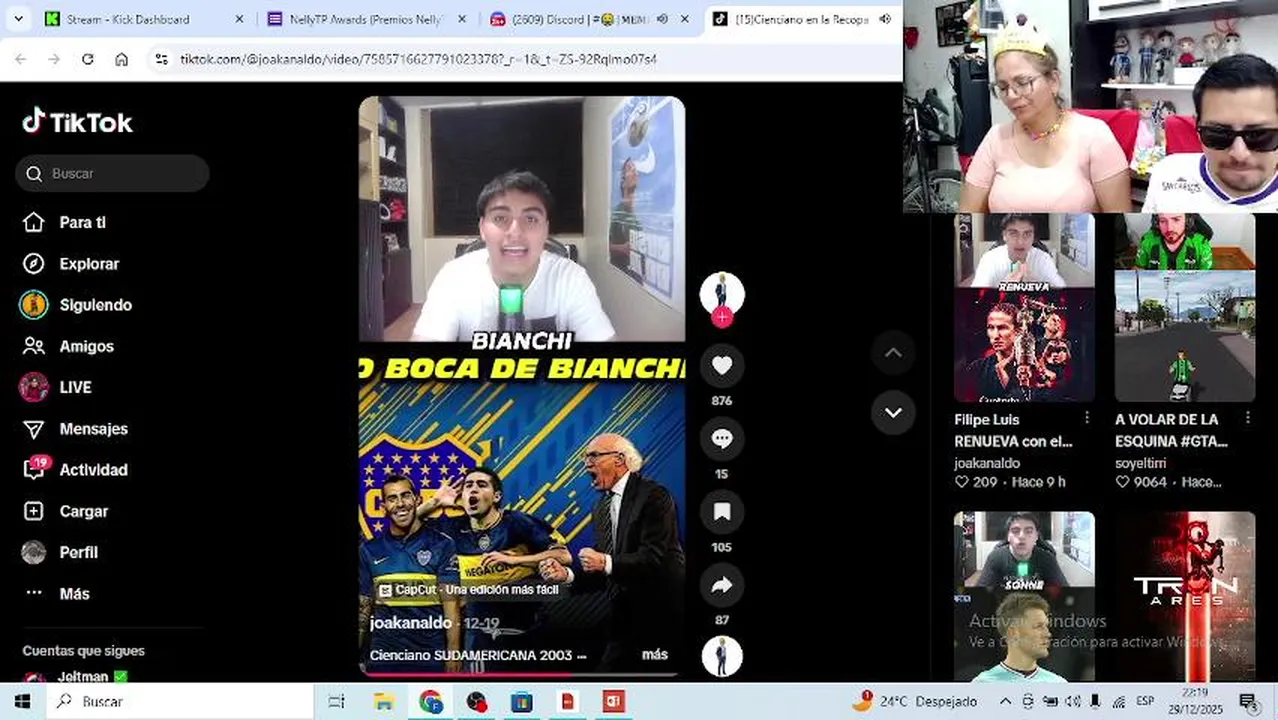Image resolution: width=1278 pixels, height=720 pixels.
Task: Show hidden tray icons chevron
Action: tap(1006, 701)
